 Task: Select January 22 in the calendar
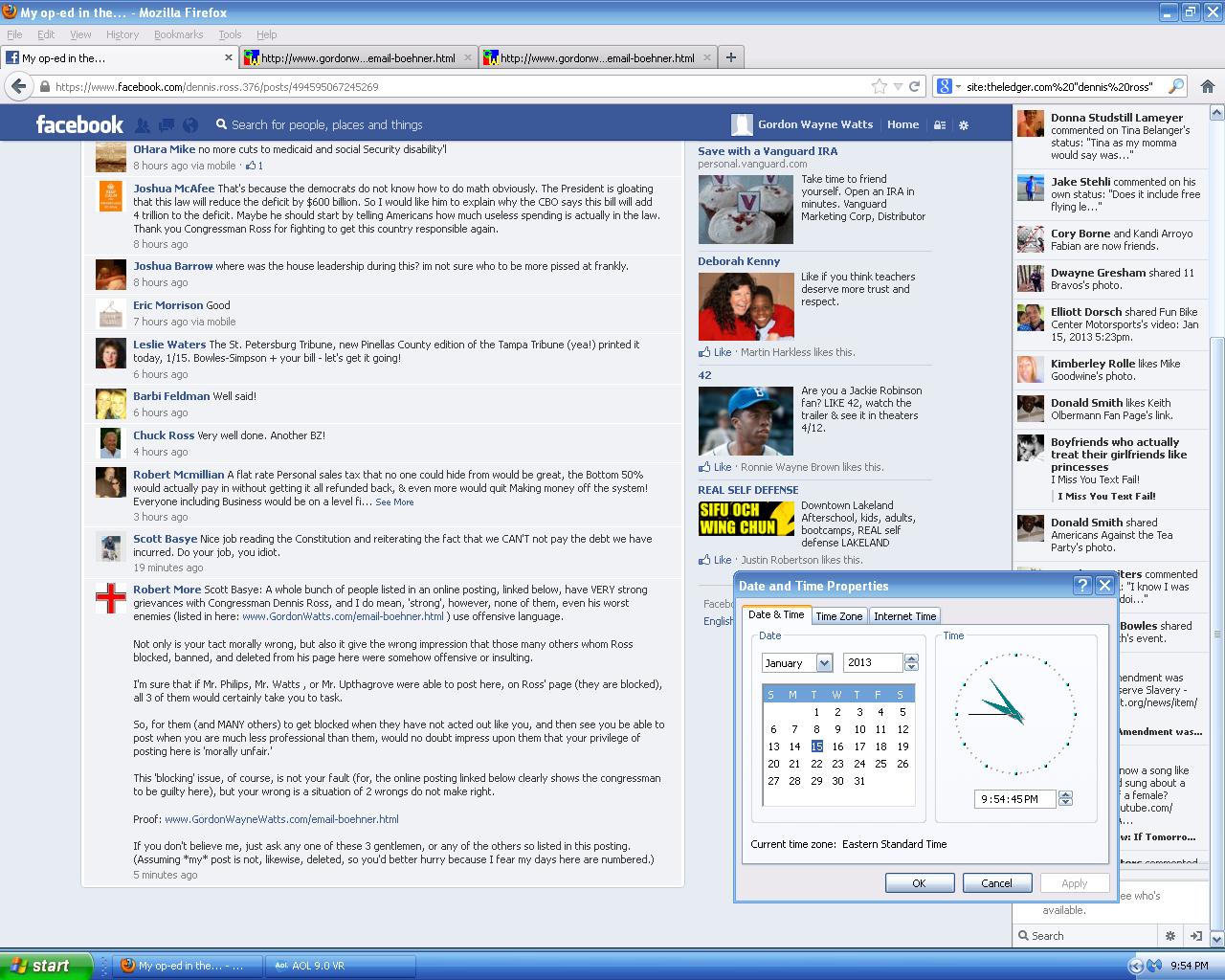(816, 764)
